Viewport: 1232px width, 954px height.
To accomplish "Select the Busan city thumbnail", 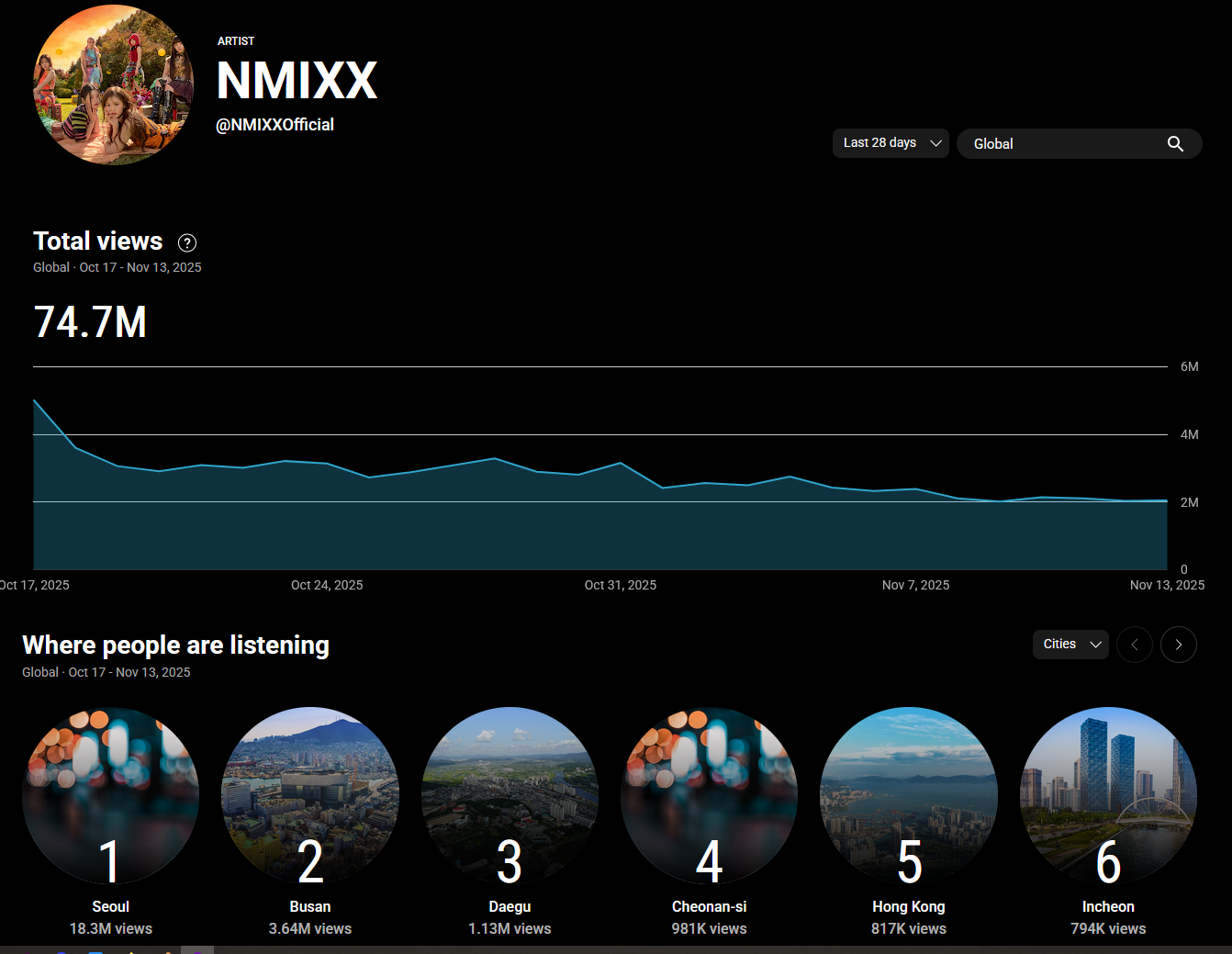I will click(310, 795).
